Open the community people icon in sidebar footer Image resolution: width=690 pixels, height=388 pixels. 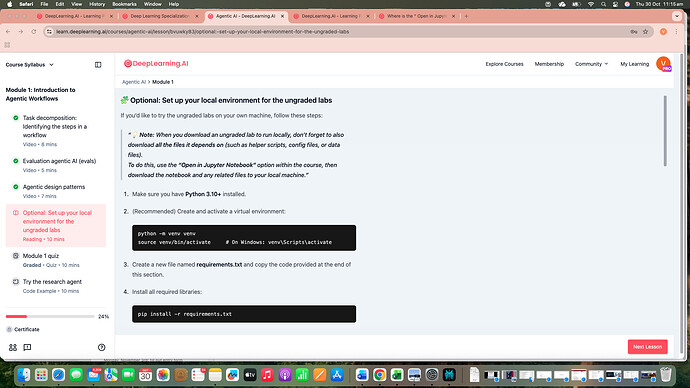point(13,347)
